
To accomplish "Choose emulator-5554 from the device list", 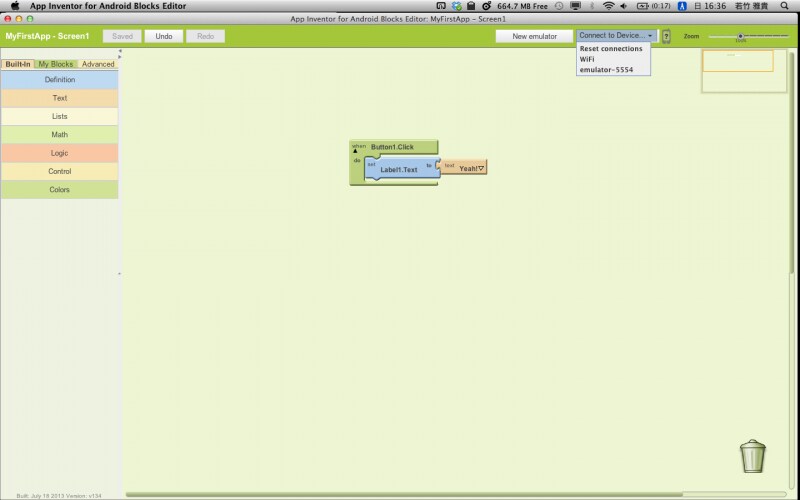I will click(x=606, y=70).
